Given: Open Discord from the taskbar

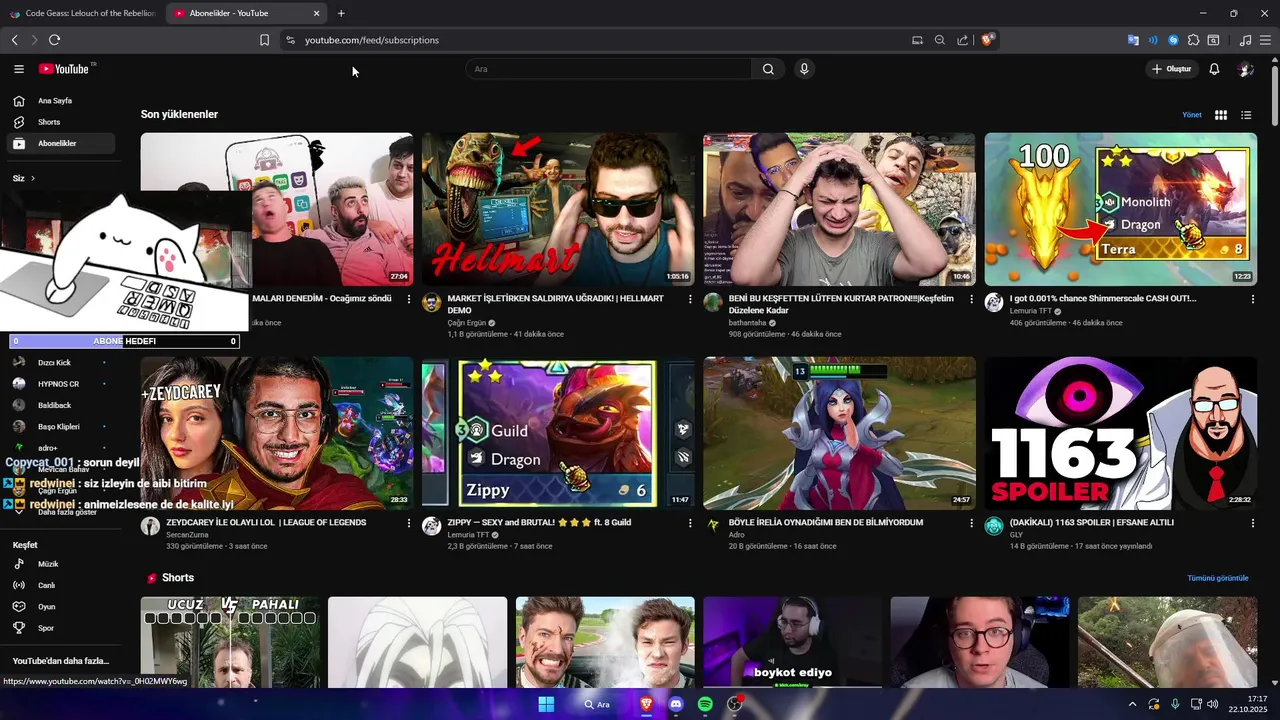Looking at the screenshot, I should [676, 704].
